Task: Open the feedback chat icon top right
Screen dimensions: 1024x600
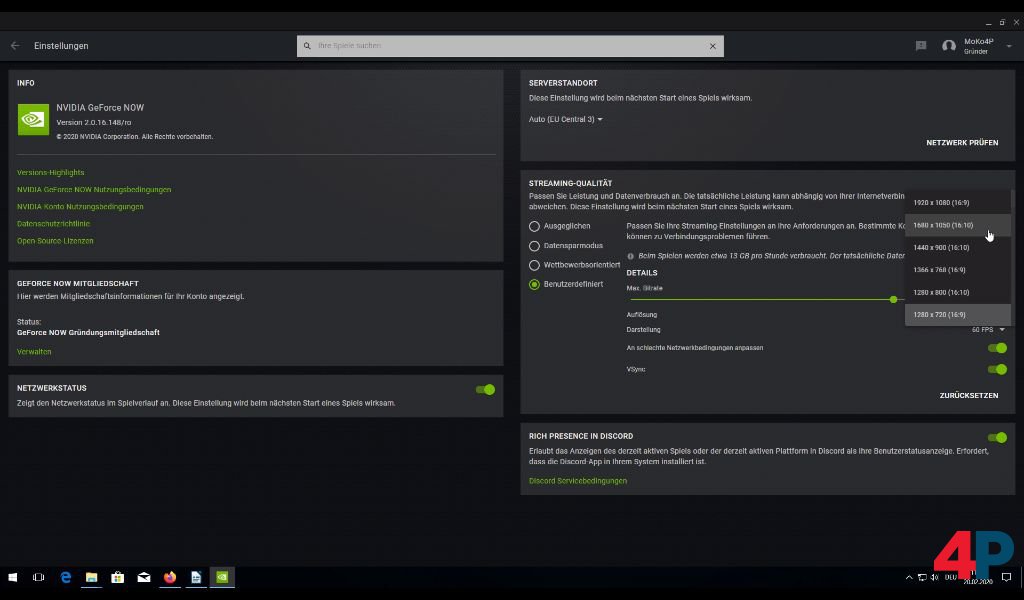Action: 920,45
